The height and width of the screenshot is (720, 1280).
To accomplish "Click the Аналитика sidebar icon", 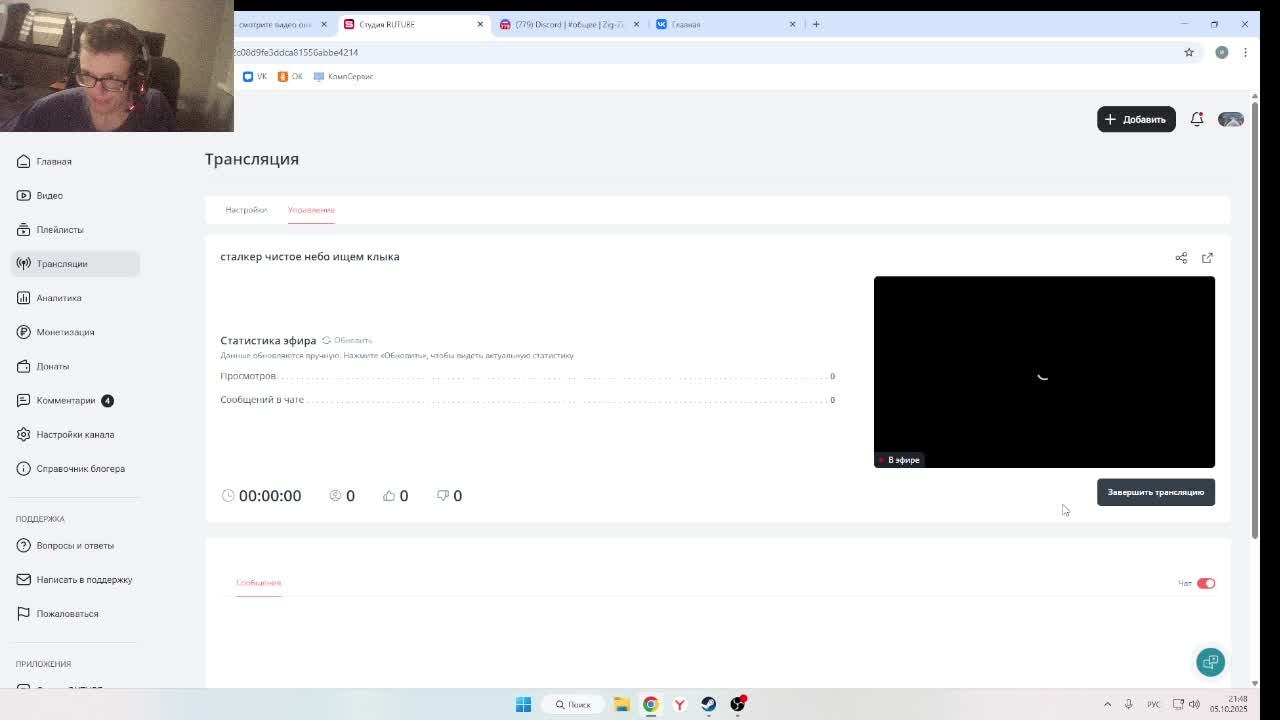I will [x=23, y=298].
